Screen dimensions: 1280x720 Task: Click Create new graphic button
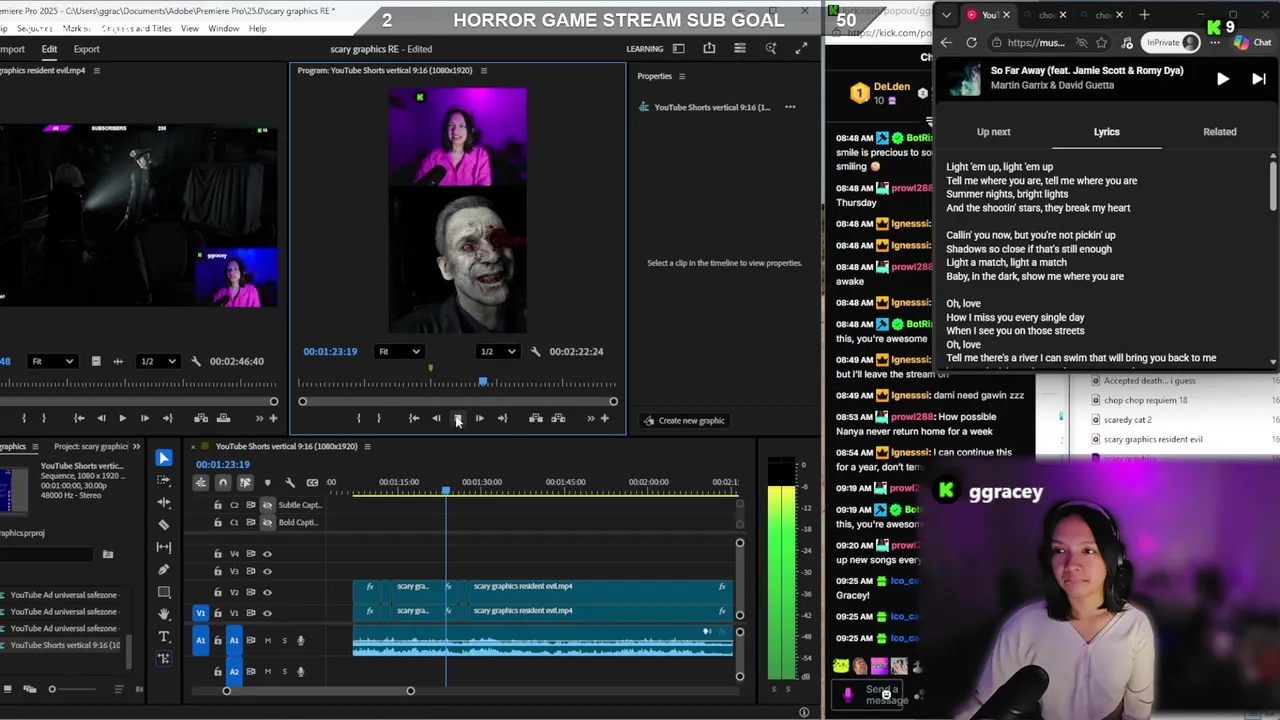click(685, 421)
